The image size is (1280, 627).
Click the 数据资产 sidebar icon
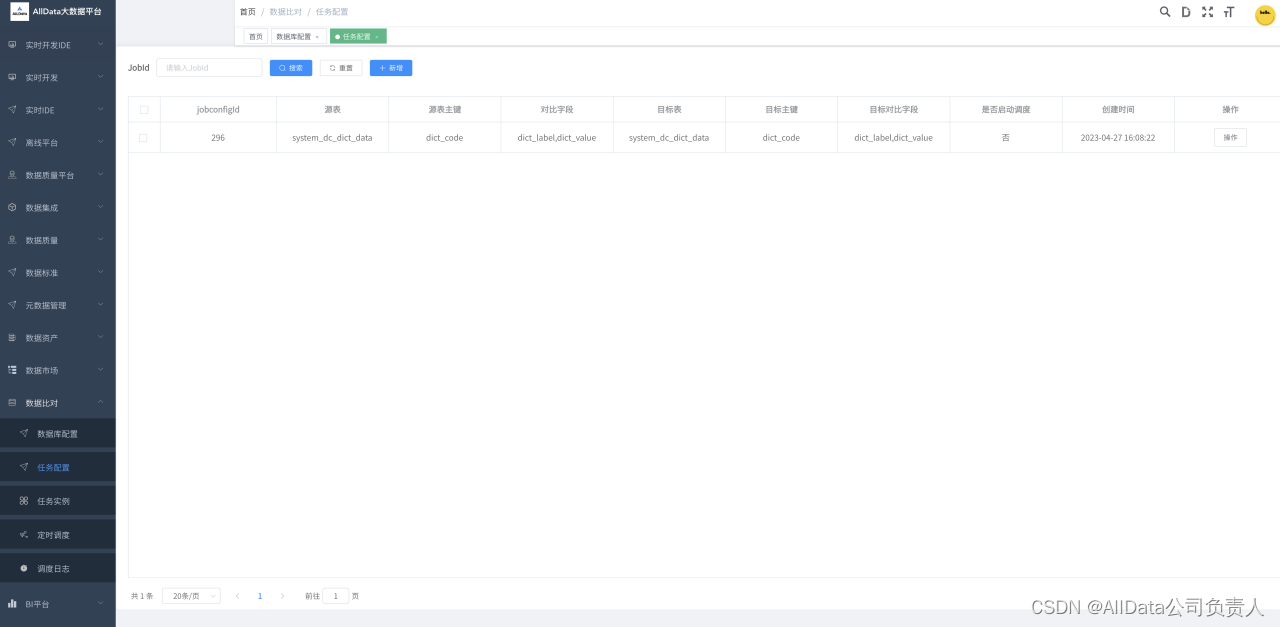[x=12, y=337]
